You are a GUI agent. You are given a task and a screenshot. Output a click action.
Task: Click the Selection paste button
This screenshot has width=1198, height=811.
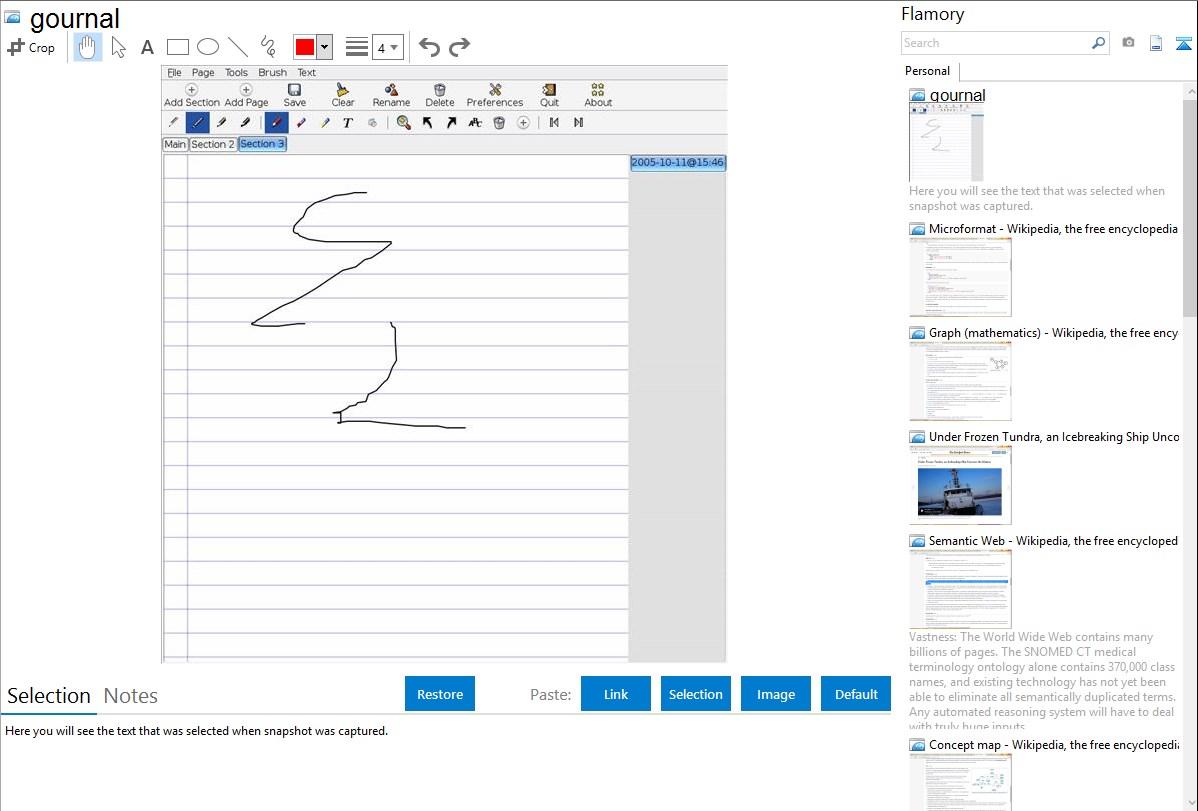(x=695, y=694)
